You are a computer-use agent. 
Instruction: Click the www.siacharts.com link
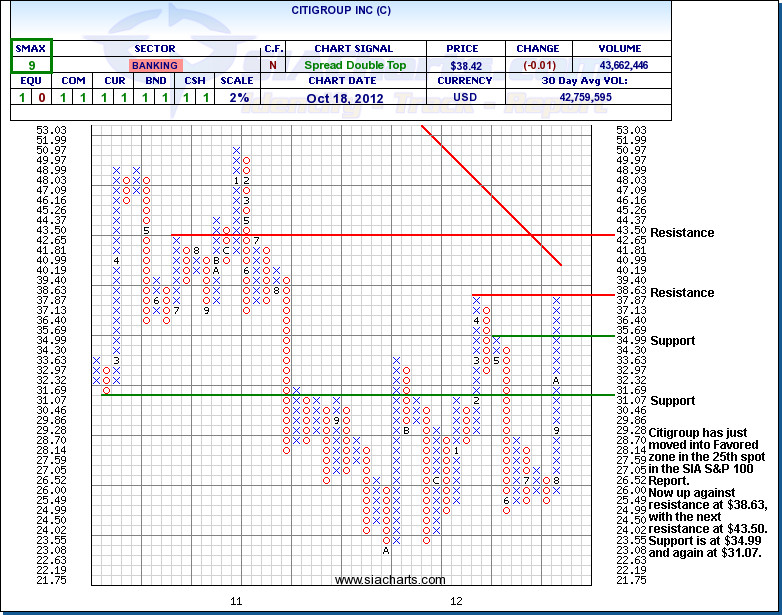(x=390, y=580)
